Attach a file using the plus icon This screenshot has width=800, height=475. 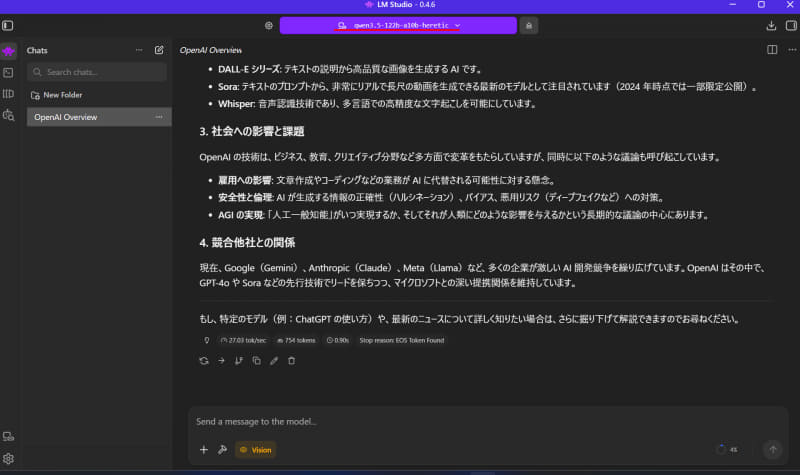point(204,450)
